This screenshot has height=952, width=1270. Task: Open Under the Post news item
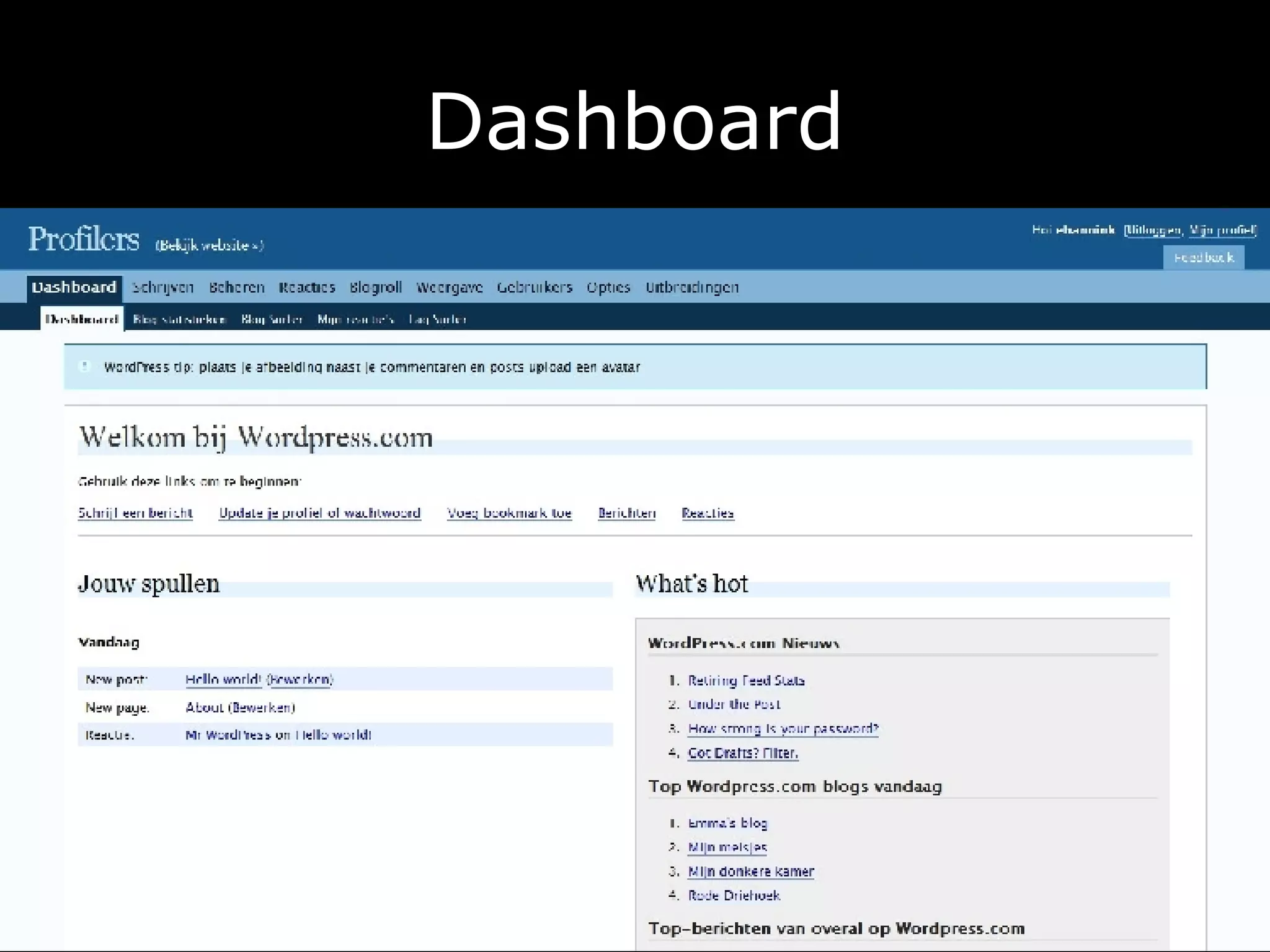[x=734, y=704]
